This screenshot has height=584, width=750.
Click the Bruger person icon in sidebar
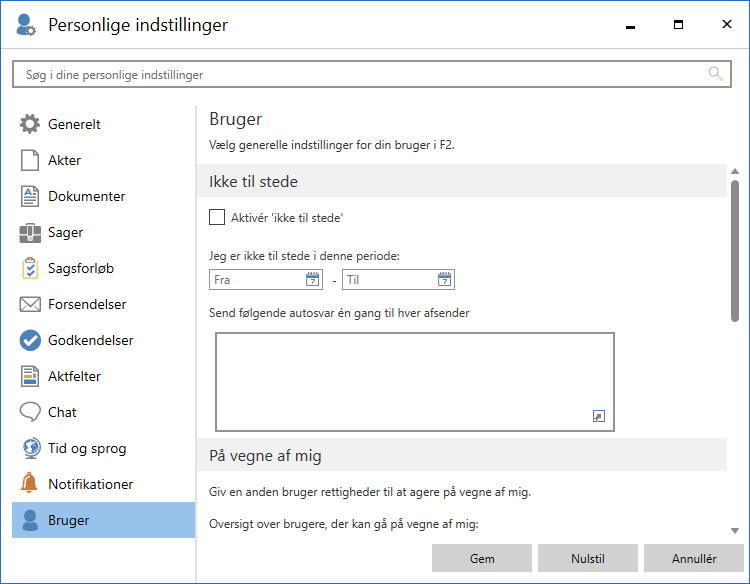coord(30,520)
